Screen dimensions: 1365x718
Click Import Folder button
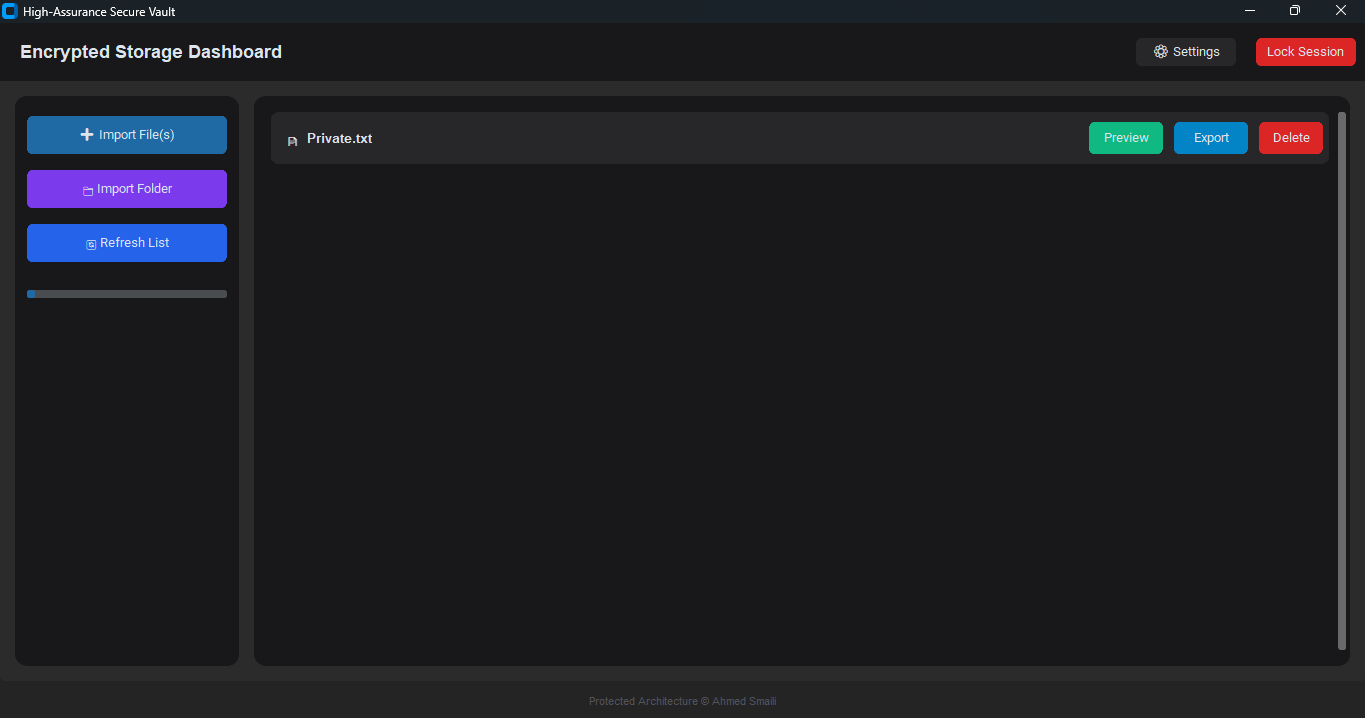[127, 189]
